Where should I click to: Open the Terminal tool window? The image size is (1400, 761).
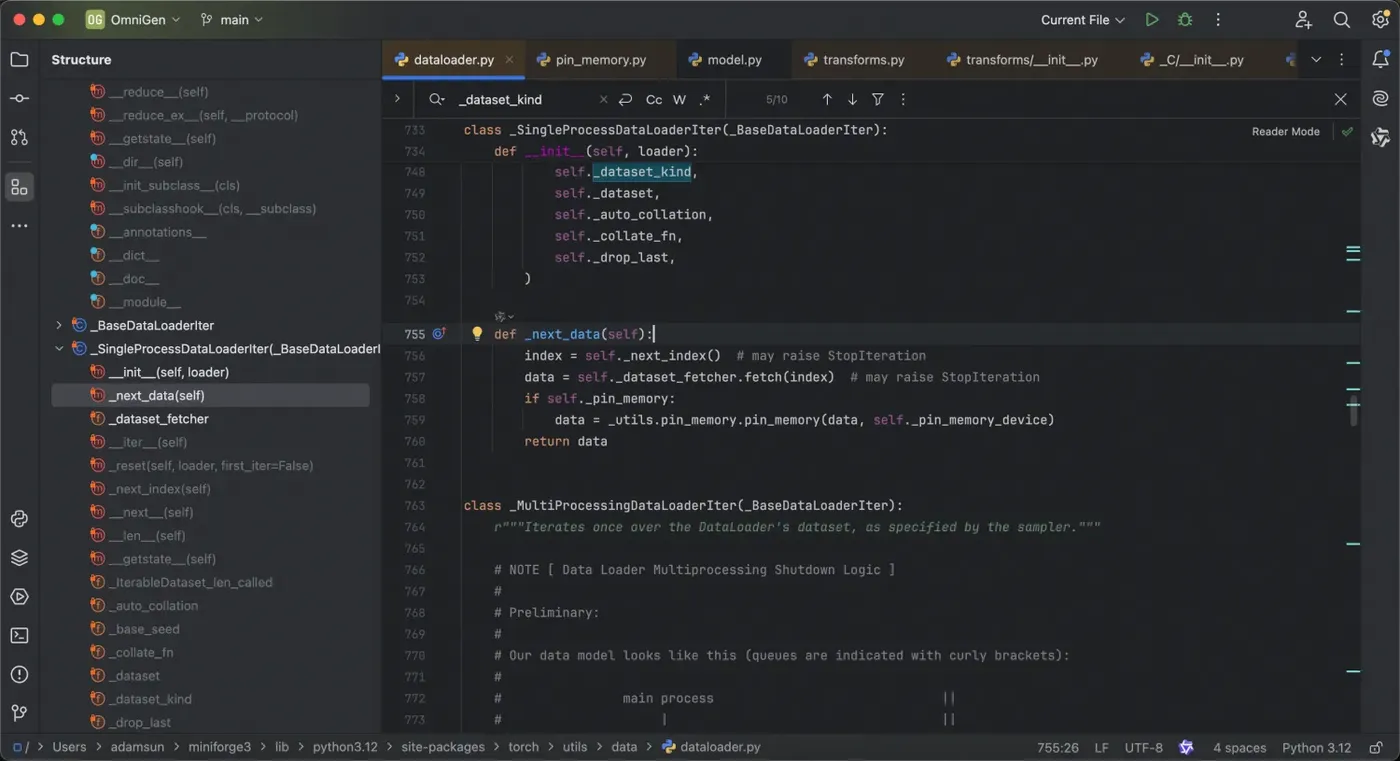coord(19,636)
